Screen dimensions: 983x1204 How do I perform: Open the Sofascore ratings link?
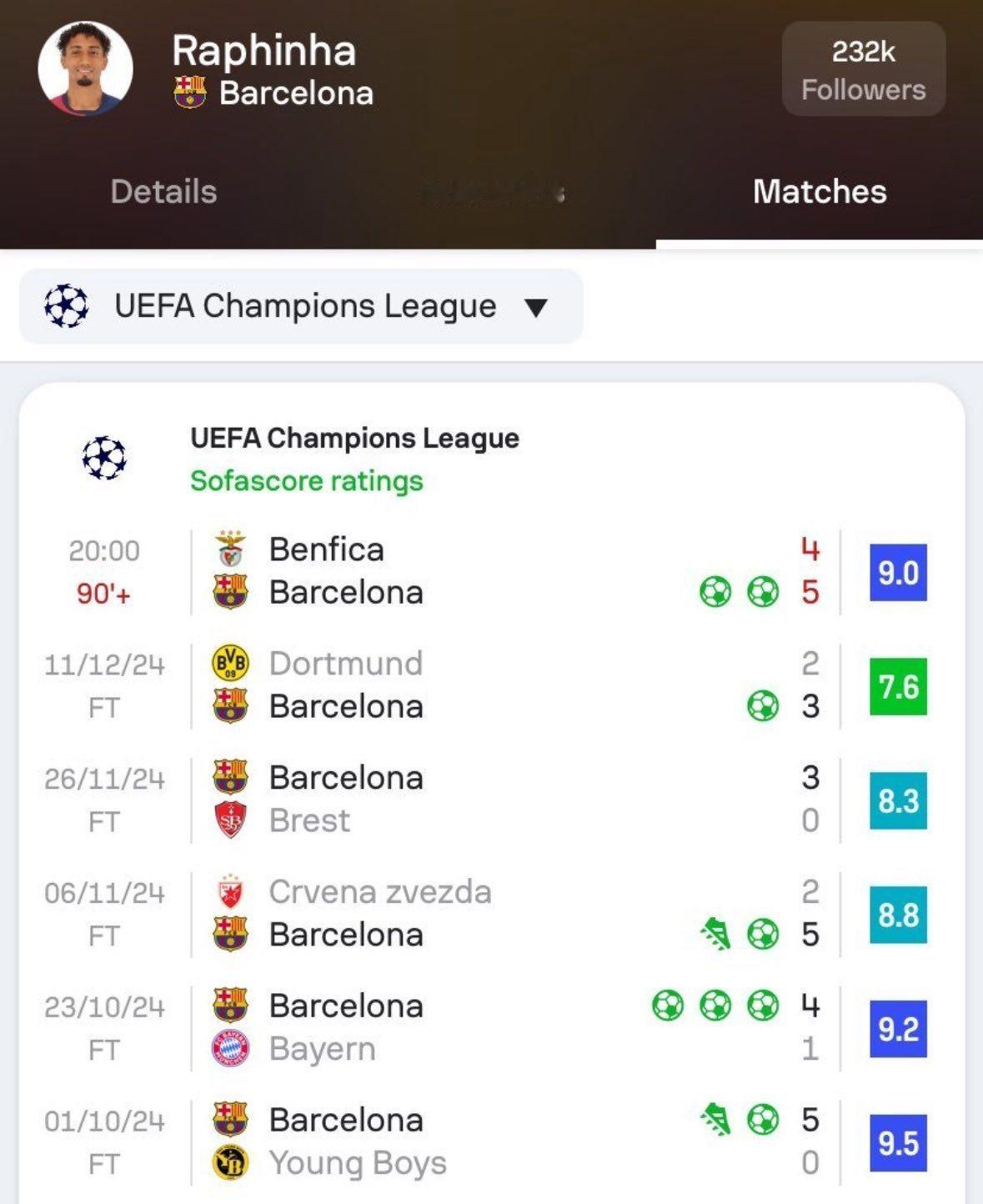tap(306, 481)
